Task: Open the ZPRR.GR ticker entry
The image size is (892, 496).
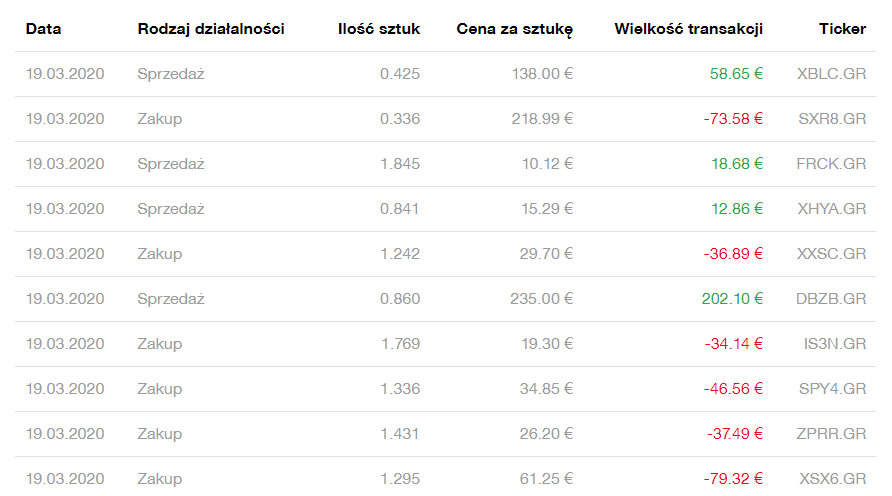Action: pos(832,434)
